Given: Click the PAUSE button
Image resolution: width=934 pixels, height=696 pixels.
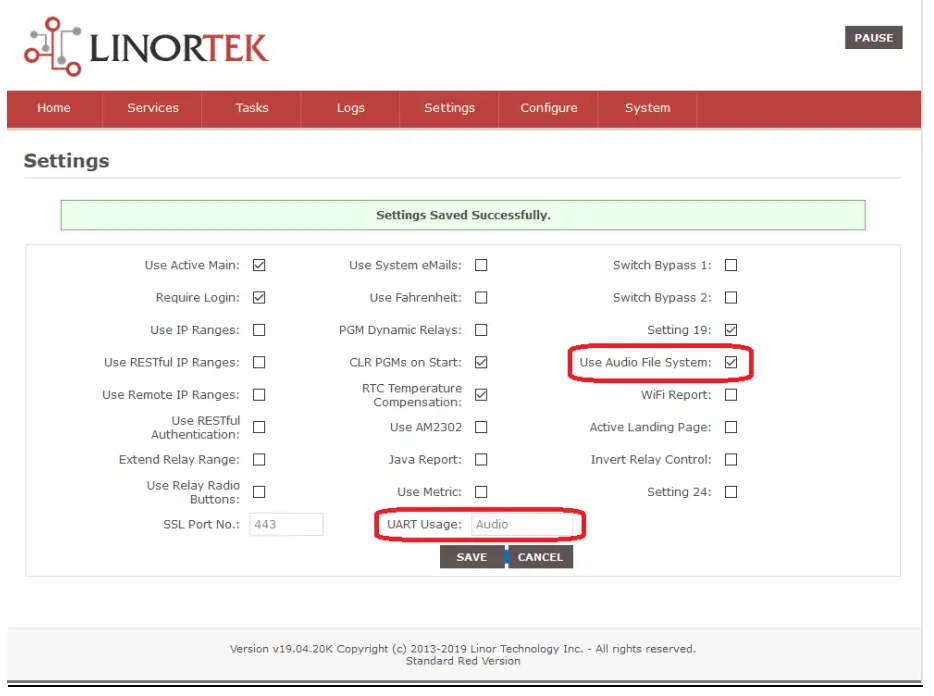Looking at the screenshot, I should pyautogui.click(x=873, y=37).
